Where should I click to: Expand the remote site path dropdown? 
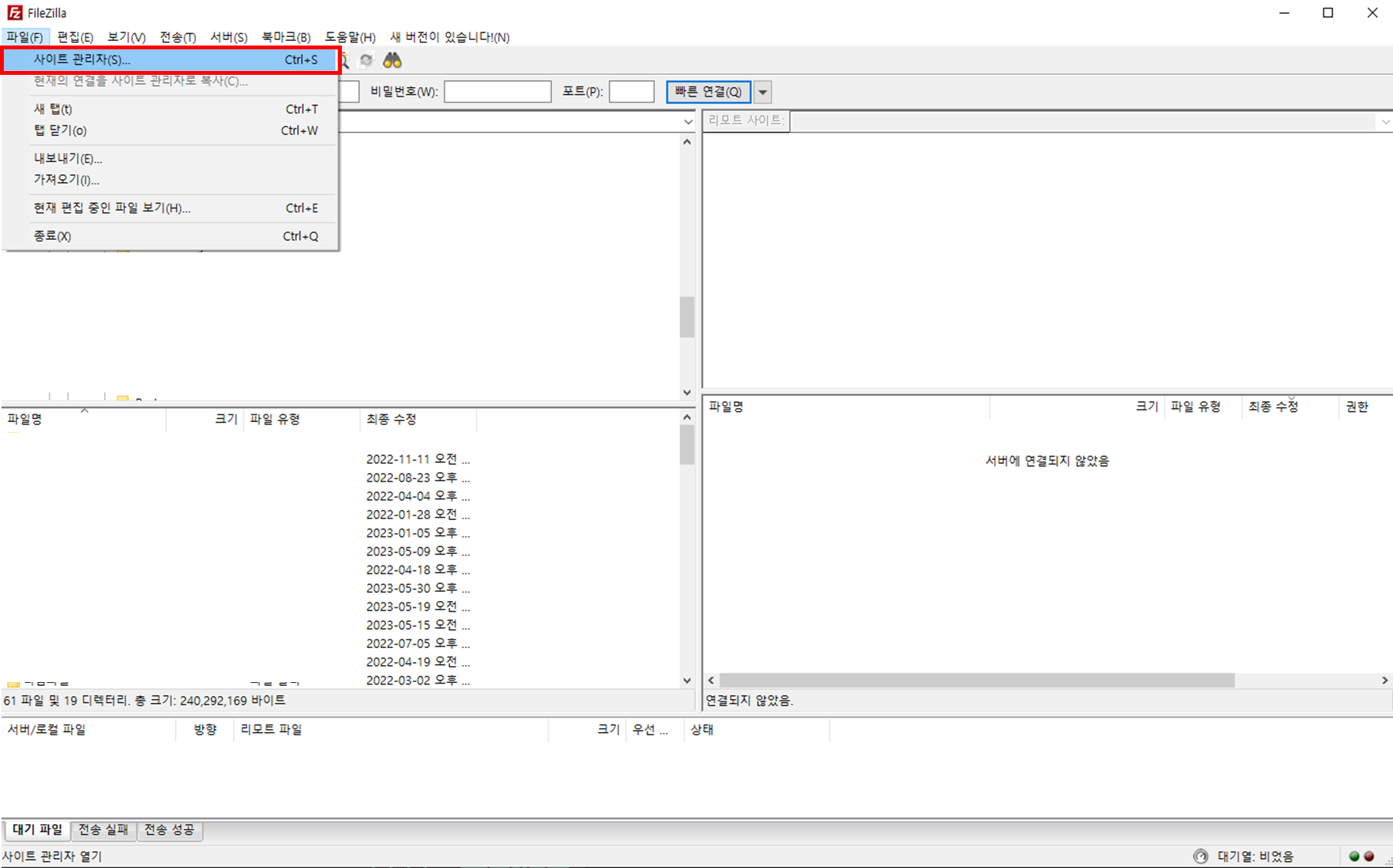1385,122
